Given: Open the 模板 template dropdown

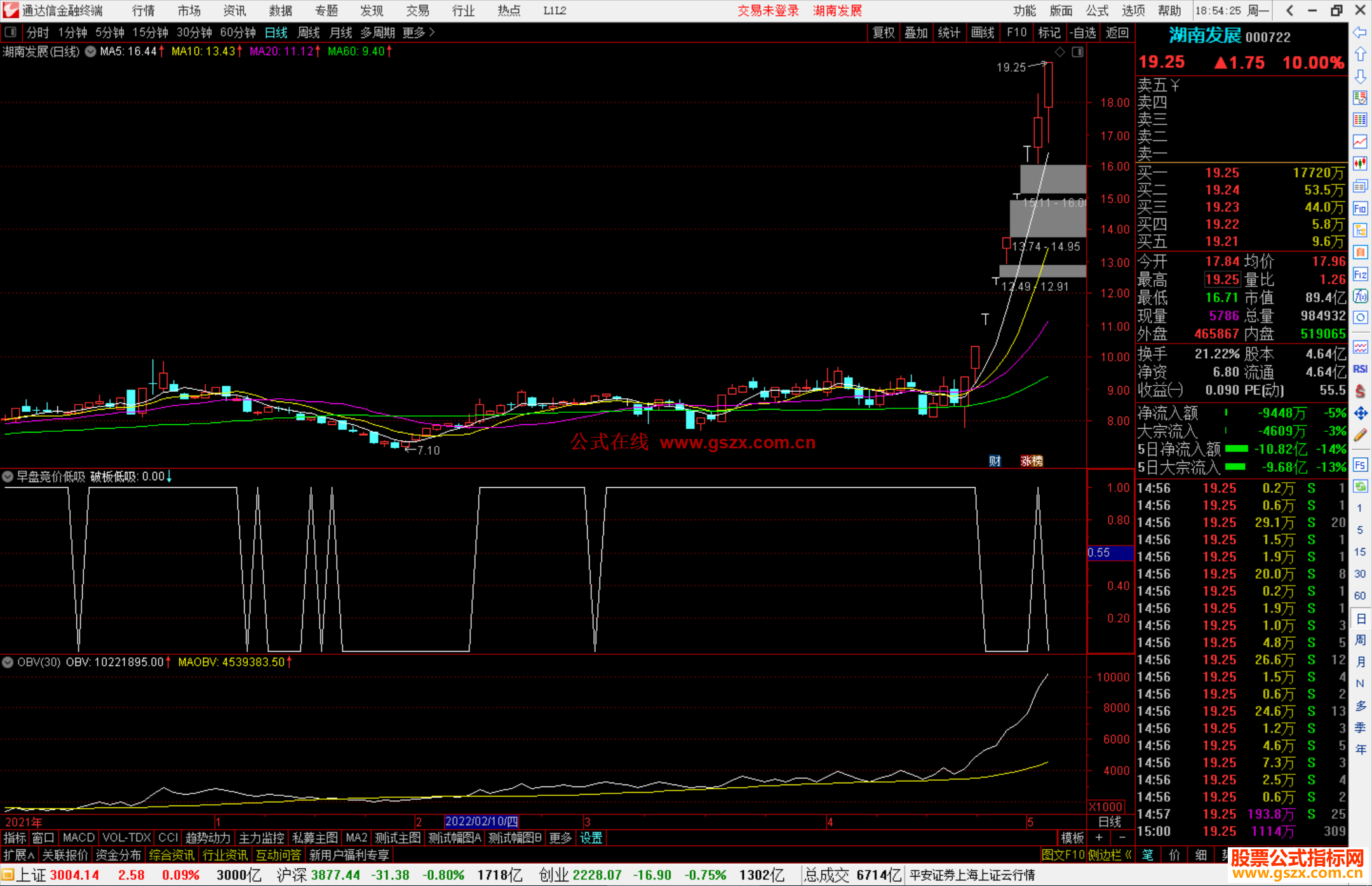Looking at the screenshot, I should 1072,838.
